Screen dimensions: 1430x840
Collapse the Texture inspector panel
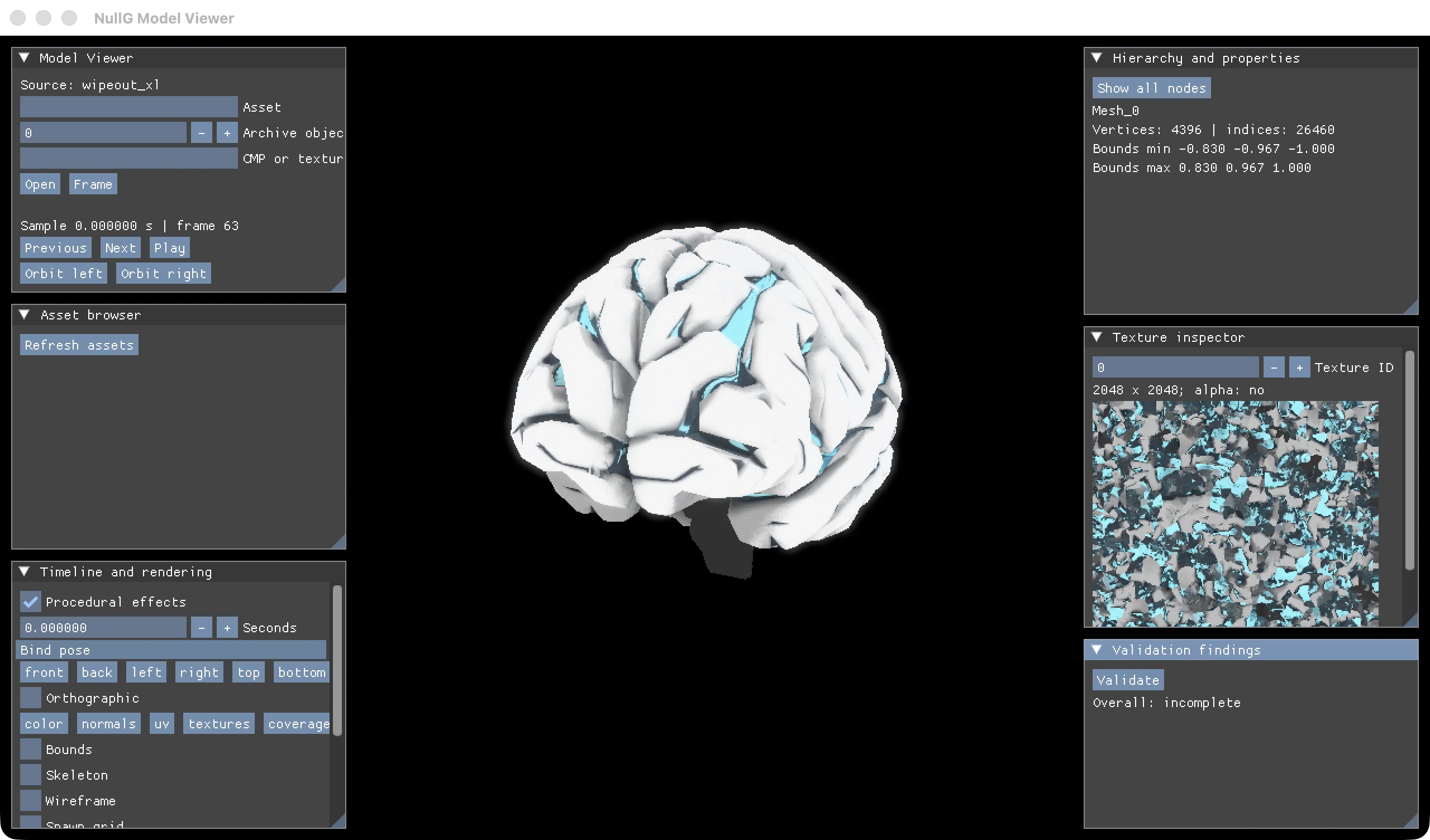click(x=1097, y=337)
